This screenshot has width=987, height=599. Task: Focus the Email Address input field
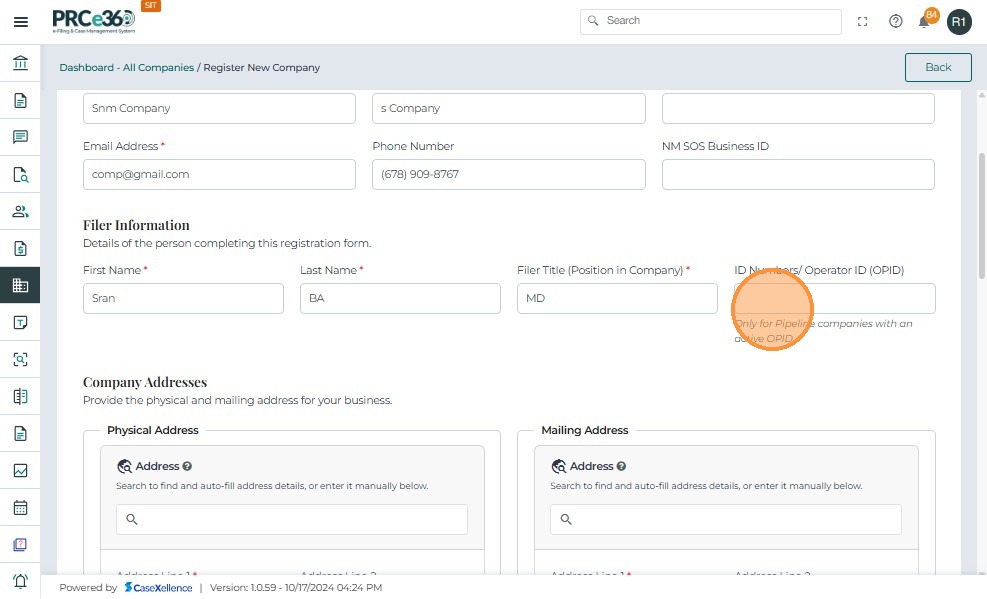[219, 174]
